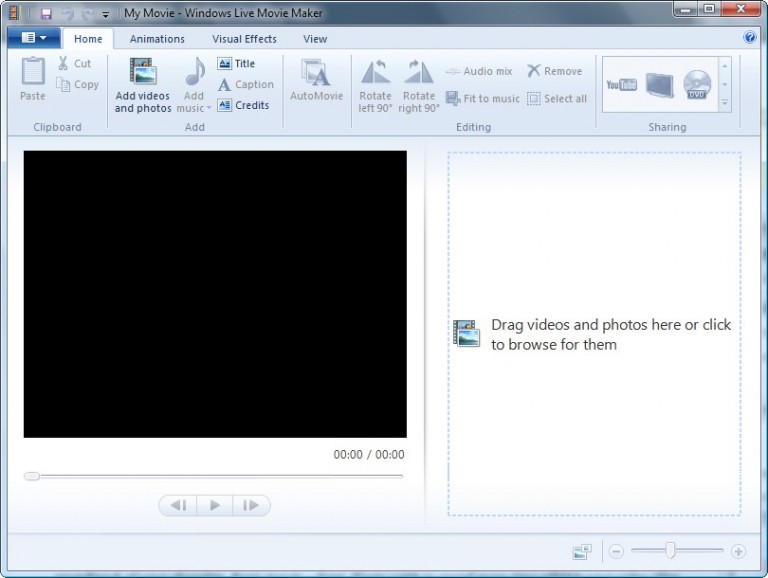768x578 pixels.
Task: Choose Select all
Action: pos(557,98)
